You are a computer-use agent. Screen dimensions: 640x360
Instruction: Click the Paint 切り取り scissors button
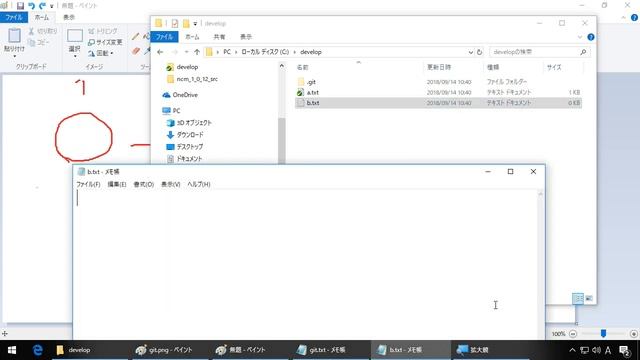(43, 31)
